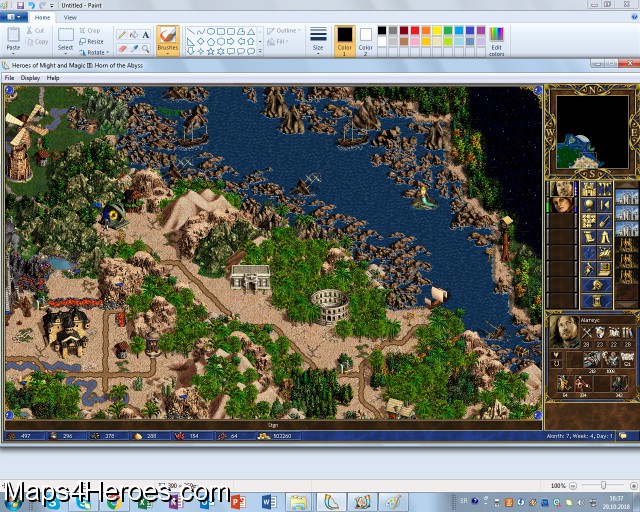
Task: Click the Underworld view pillars button
Action: (x=604, y=189)
